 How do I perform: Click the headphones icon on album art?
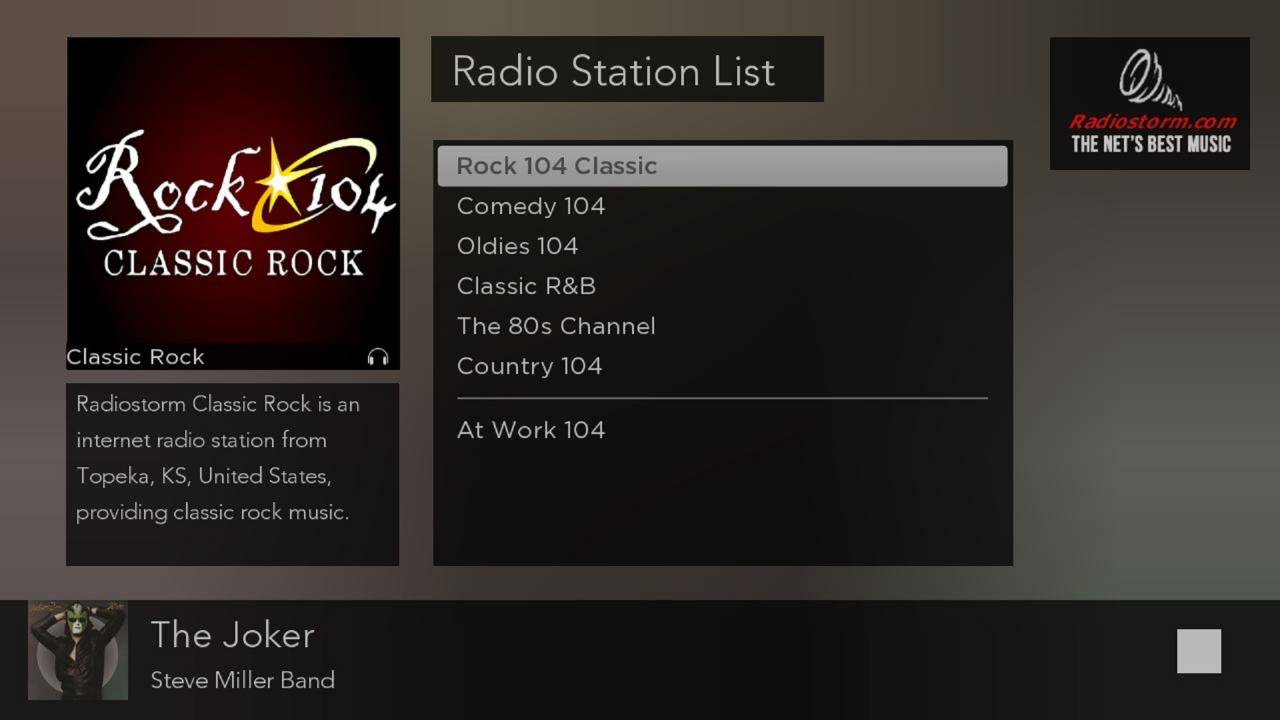pyautogui.click(x=378, y=354)
